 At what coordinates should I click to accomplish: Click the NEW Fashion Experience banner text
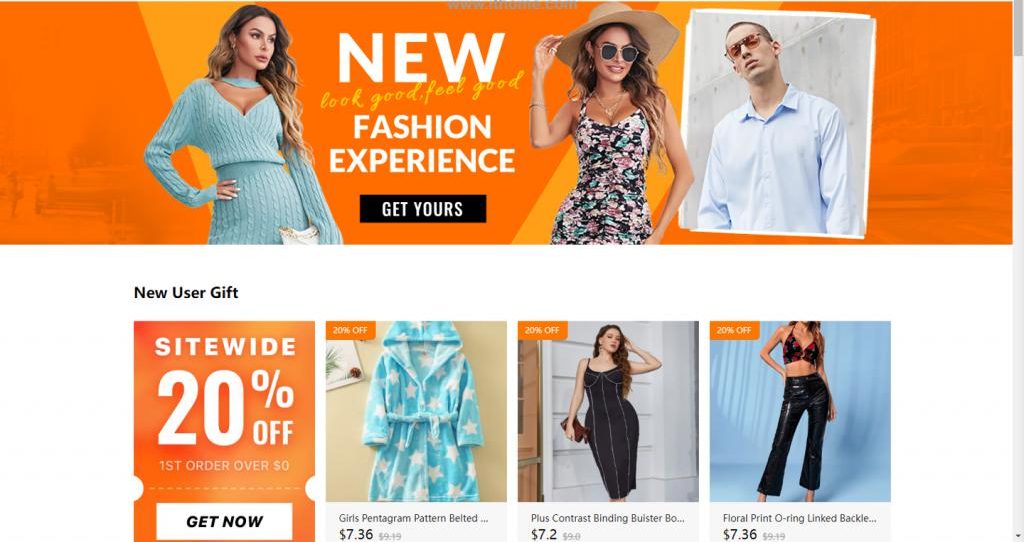(x=423, y=103)
